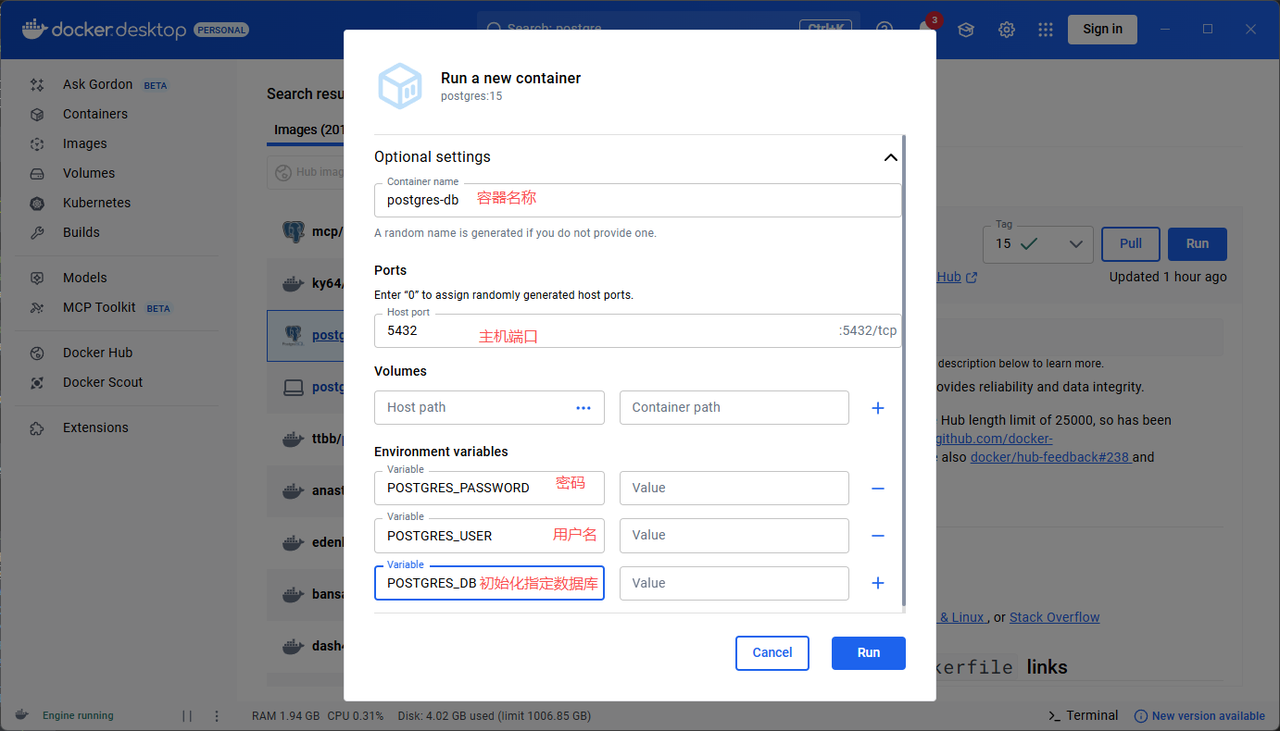This screenshot has width=1280, height=731.
Task: Sign in to Docker
Action: pyautogui.click(x=1102, y=29)
